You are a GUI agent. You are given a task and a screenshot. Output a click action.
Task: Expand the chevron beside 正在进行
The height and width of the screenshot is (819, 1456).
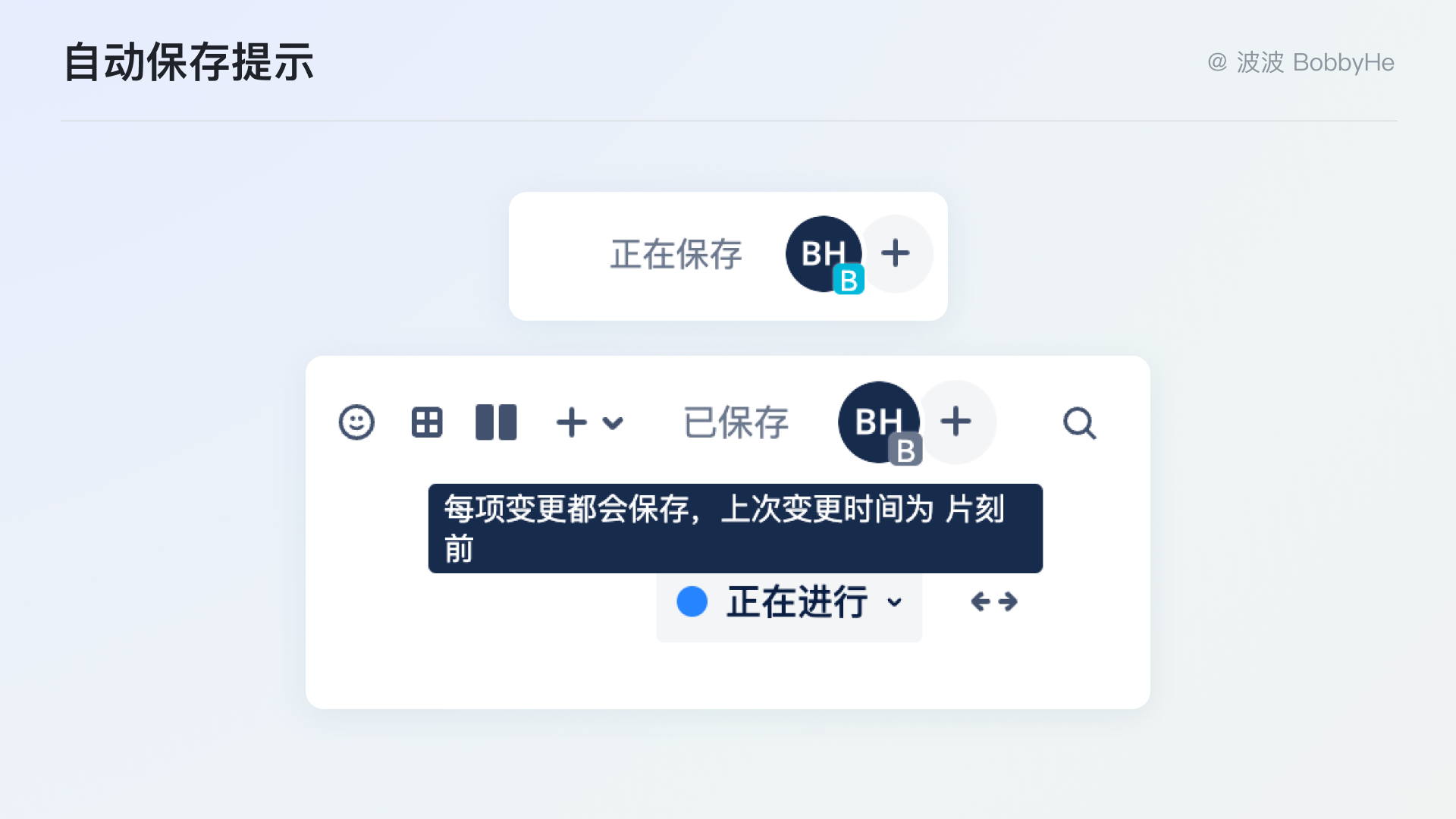(895, 602)
